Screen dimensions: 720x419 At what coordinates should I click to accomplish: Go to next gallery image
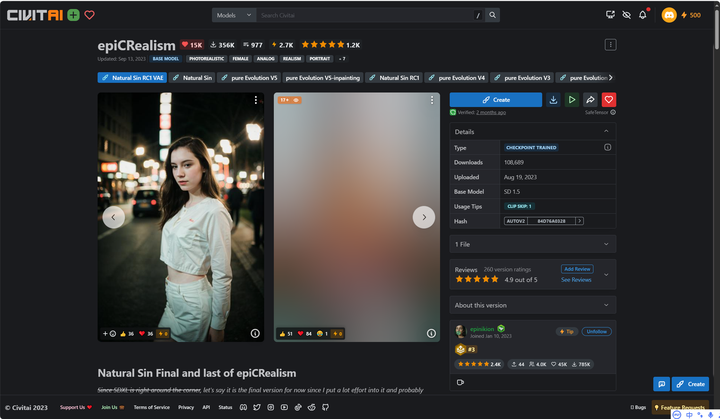[x=424, y=217]
